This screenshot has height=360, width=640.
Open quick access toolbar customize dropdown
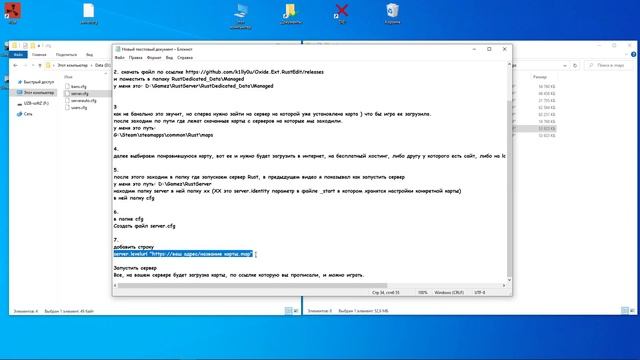click(x=39, y=45)
